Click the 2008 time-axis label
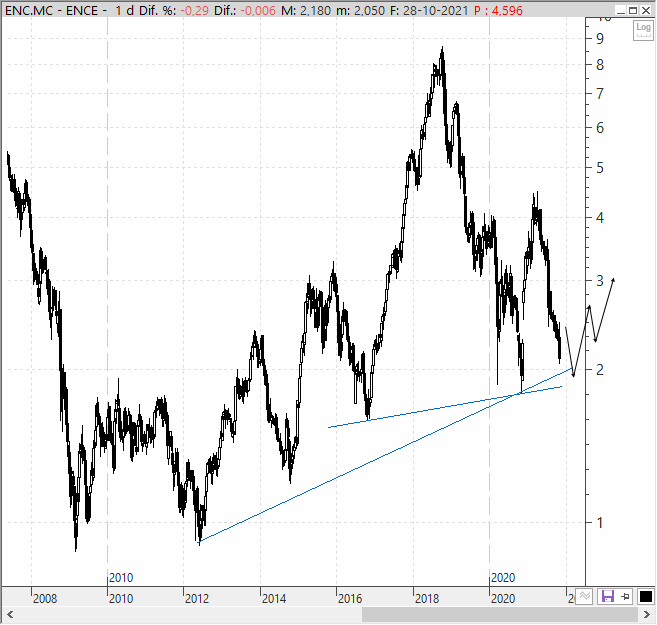The height and width of the screenshot is (625, 657). tap(45, 599)
